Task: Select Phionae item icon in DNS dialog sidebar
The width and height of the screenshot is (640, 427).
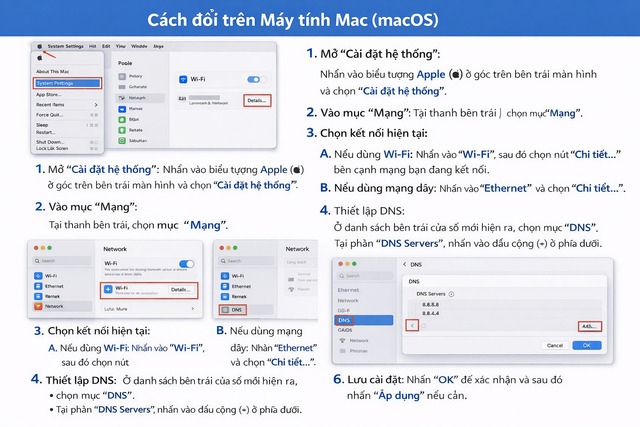Action: (342, 351)
